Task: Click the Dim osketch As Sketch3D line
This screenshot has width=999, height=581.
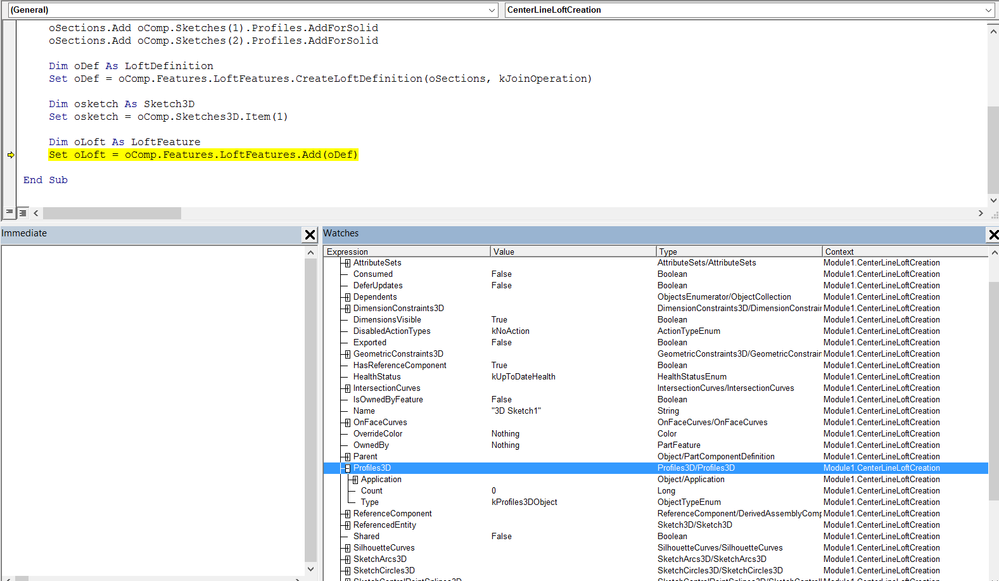Action: [122, 104]
